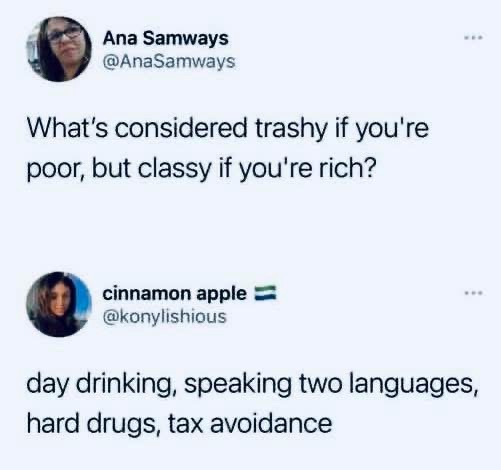
Task: Open more options on Ana Samways' tweet
Action: pyautogui.click(x=474, y=37)
